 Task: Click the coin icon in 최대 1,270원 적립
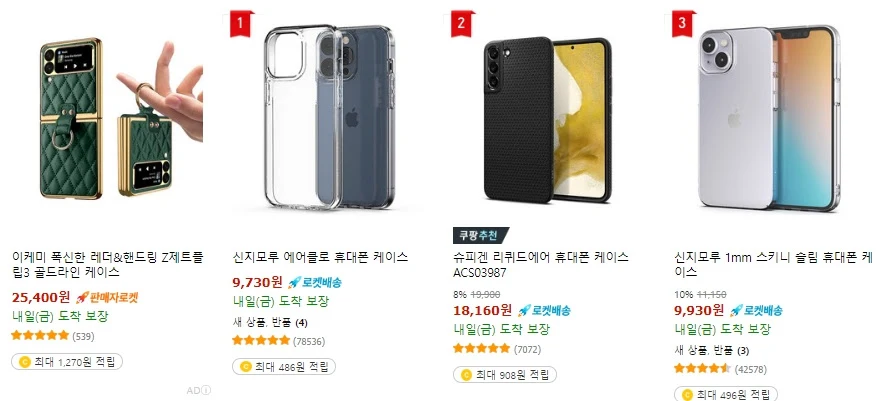pos(25,362)
